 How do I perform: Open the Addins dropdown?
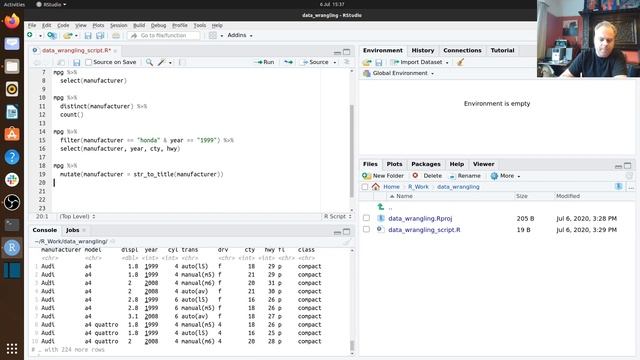click(240, 36)
